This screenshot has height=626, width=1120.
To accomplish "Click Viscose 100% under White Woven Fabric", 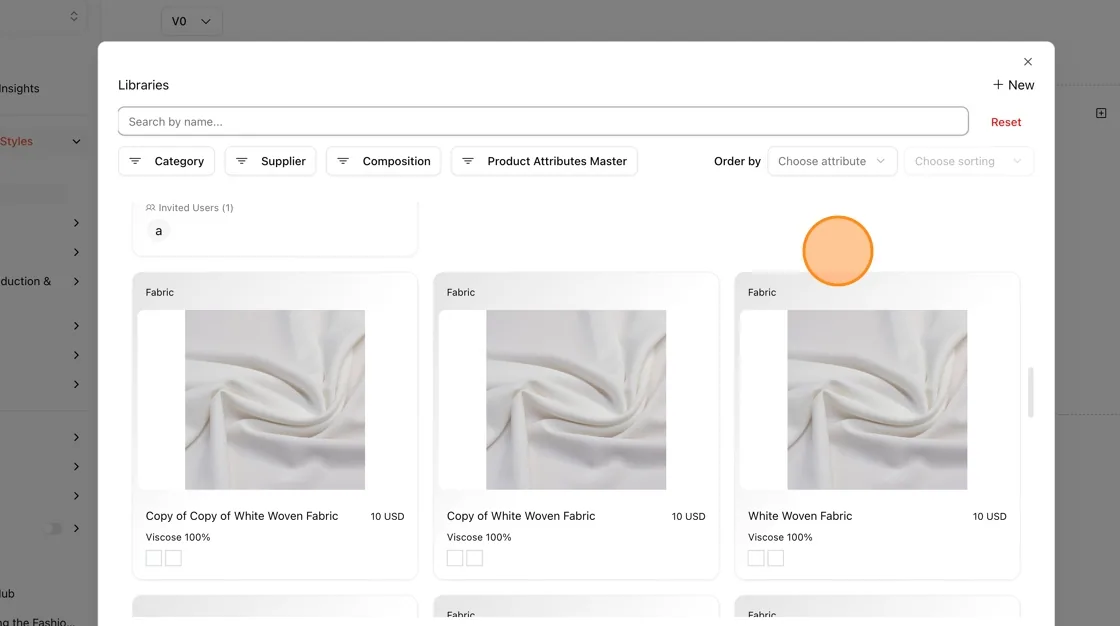I will [x=780, y=537].
